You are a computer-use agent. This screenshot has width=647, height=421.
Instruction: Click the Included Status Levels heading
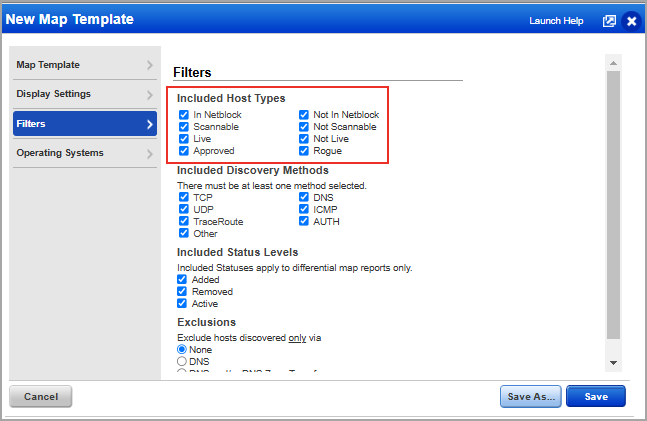[x=237, y=252]
